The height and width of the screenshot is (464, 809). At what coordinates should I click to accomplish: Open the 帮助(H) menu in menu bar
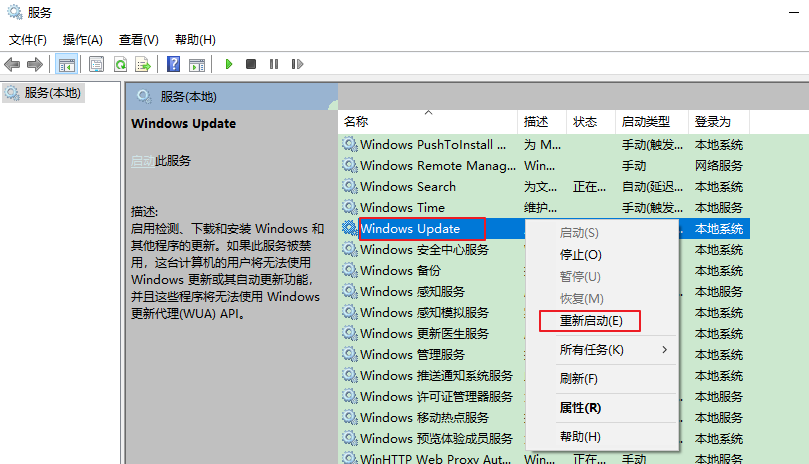point(195,40)
